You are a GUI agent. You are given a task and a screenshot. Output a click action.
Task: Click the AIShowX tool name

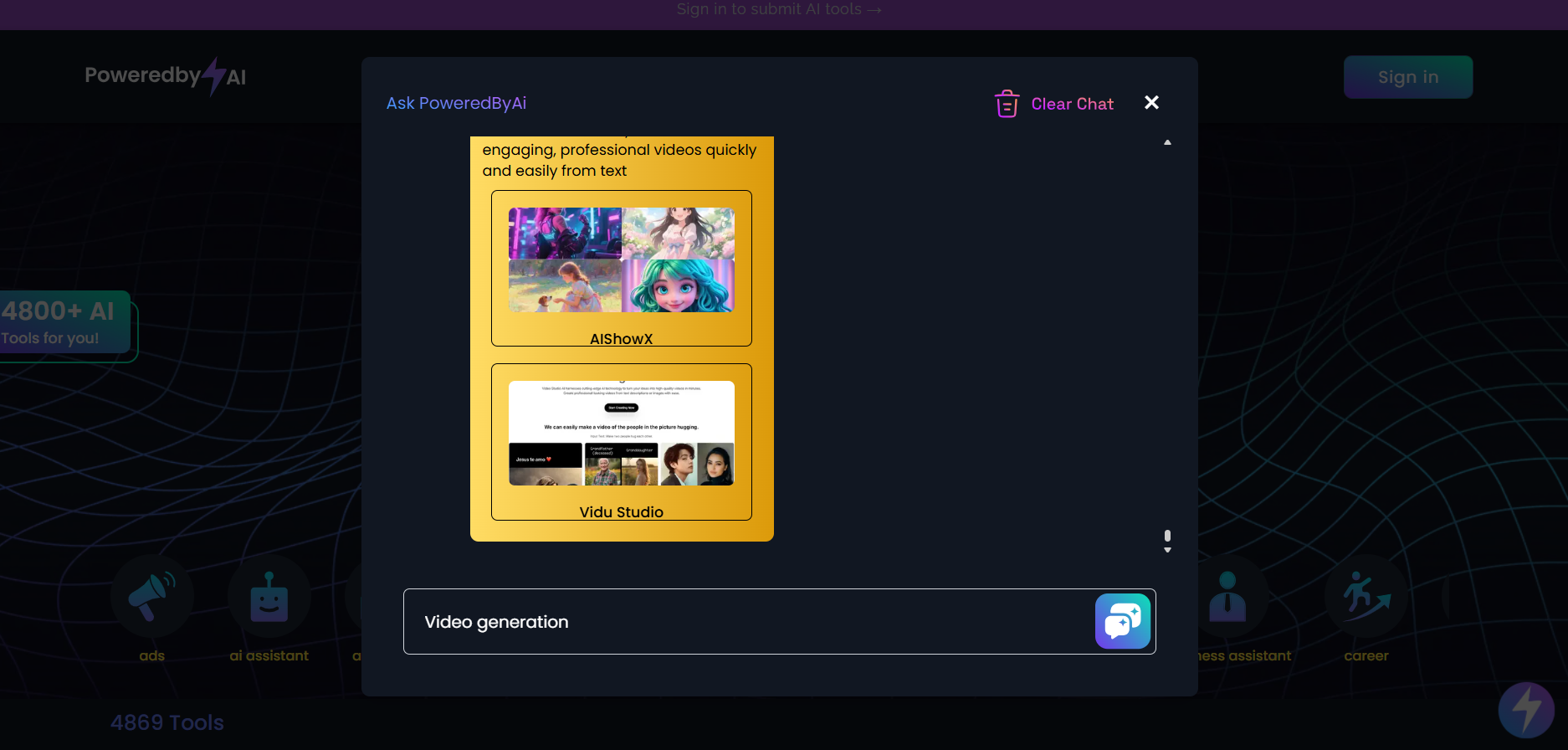coord(622,339)
